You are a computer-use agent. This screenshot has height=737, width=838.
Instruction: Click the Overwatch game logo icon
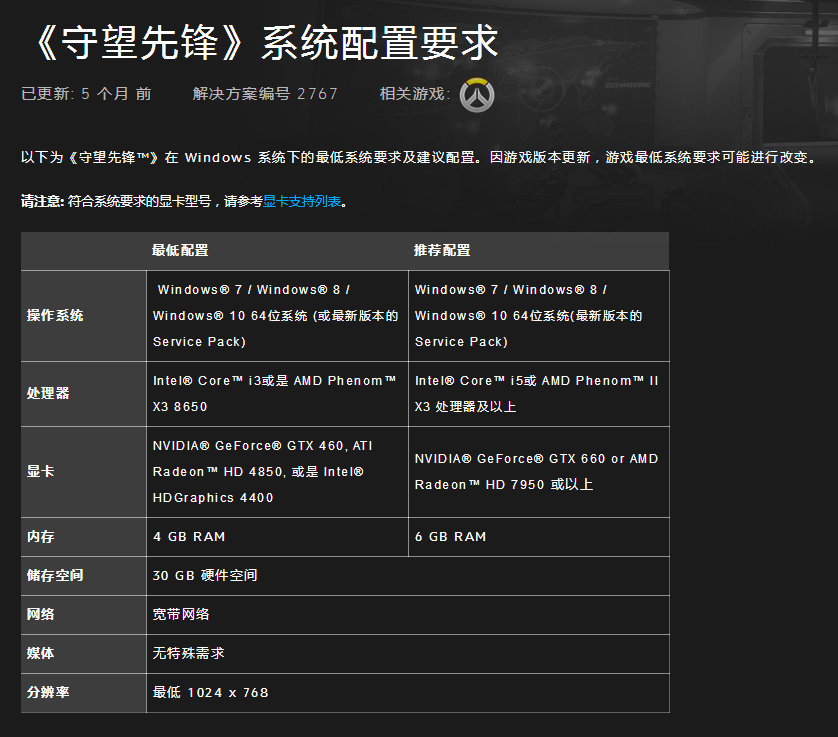tap(477, 95)
